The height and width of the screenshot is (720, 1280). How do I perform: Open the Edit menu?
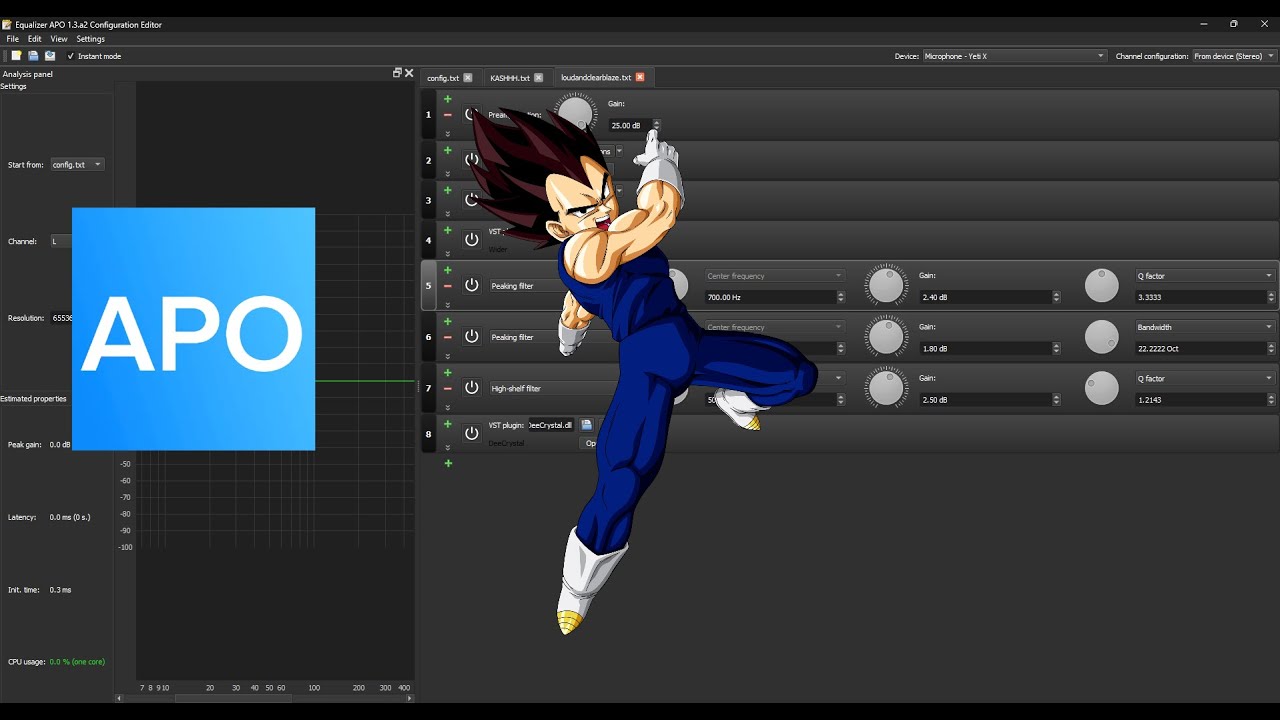[x=35, y=39]
